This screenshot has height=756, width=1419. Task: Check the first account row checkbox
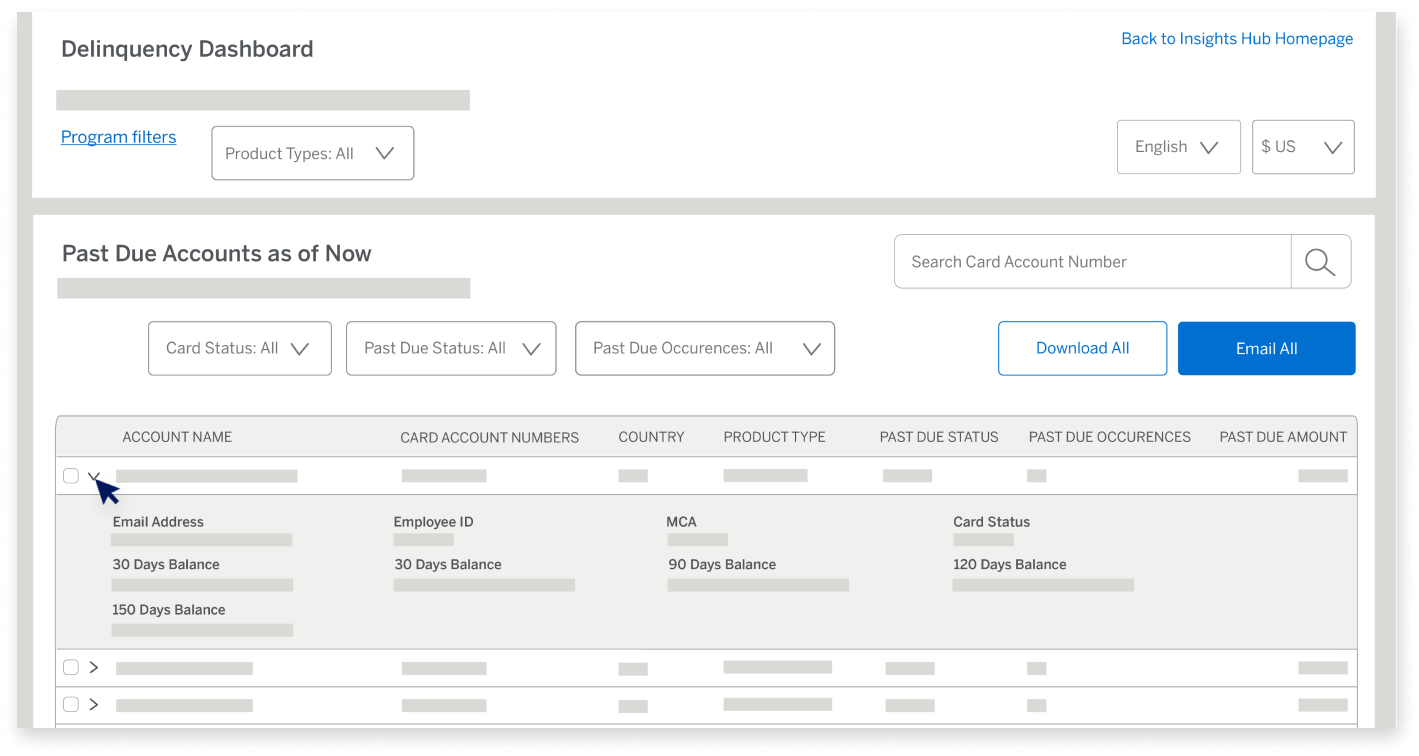pos(70,476)
